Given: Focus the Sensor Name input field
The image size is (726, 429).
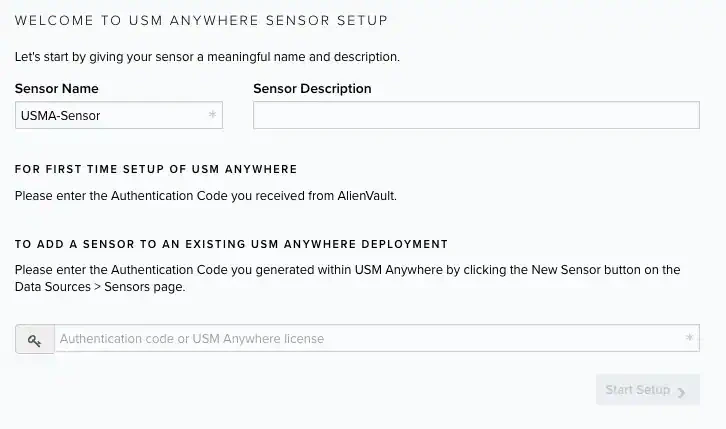Looking at the screenshot, I should tap(110, 116).
